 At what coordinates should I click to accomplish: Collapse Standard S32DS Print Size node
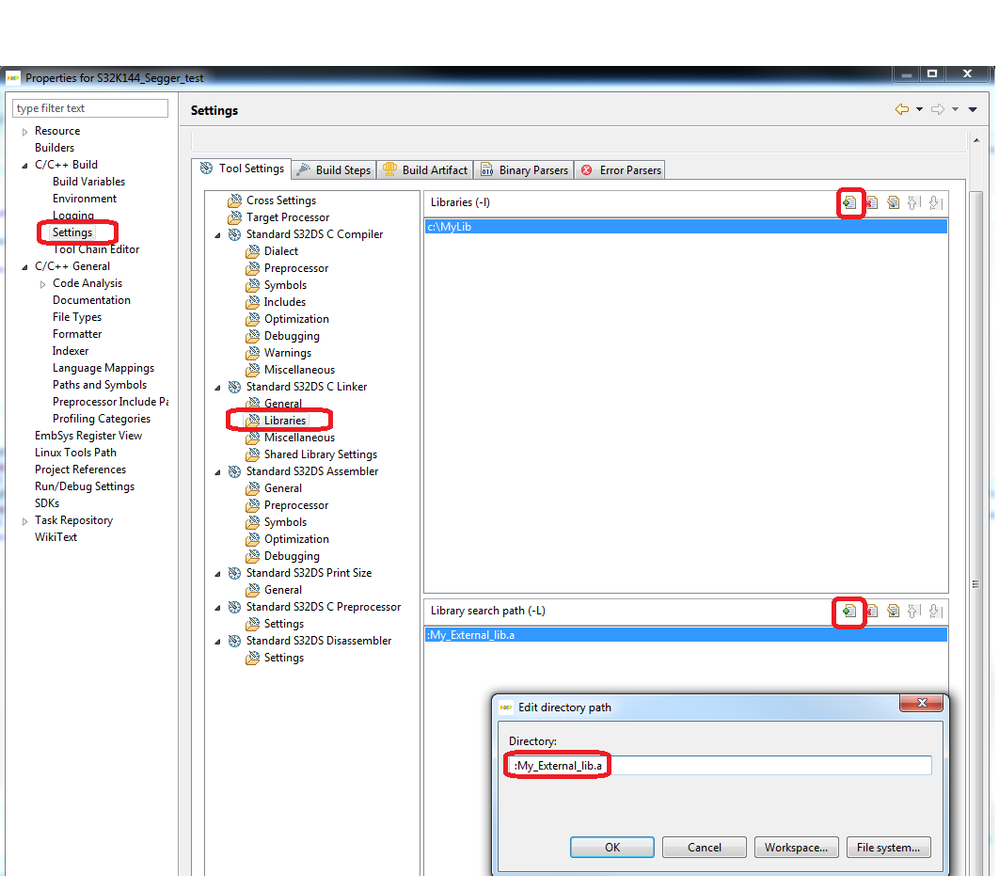218,574
